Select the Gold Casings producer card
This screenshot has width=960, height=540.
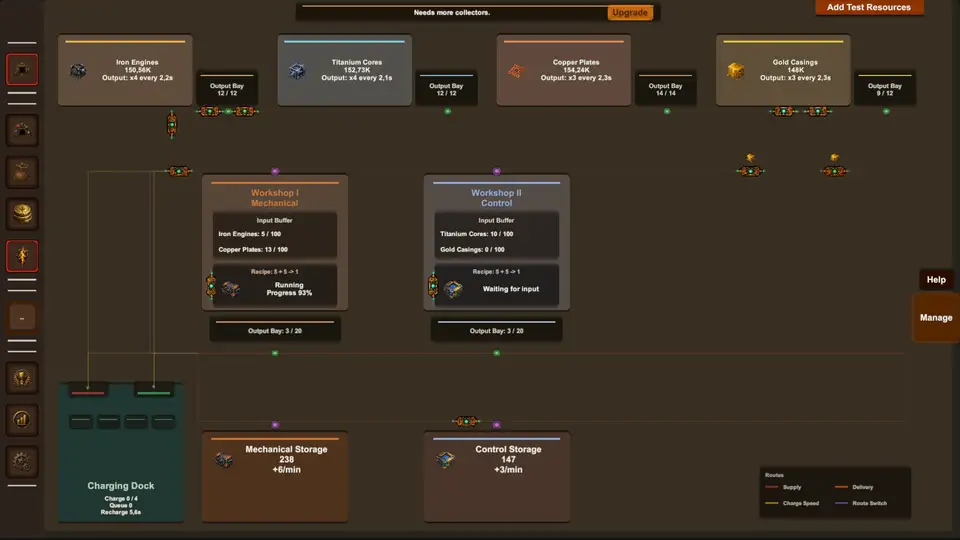pyautogui.click(x=783, y=70)
